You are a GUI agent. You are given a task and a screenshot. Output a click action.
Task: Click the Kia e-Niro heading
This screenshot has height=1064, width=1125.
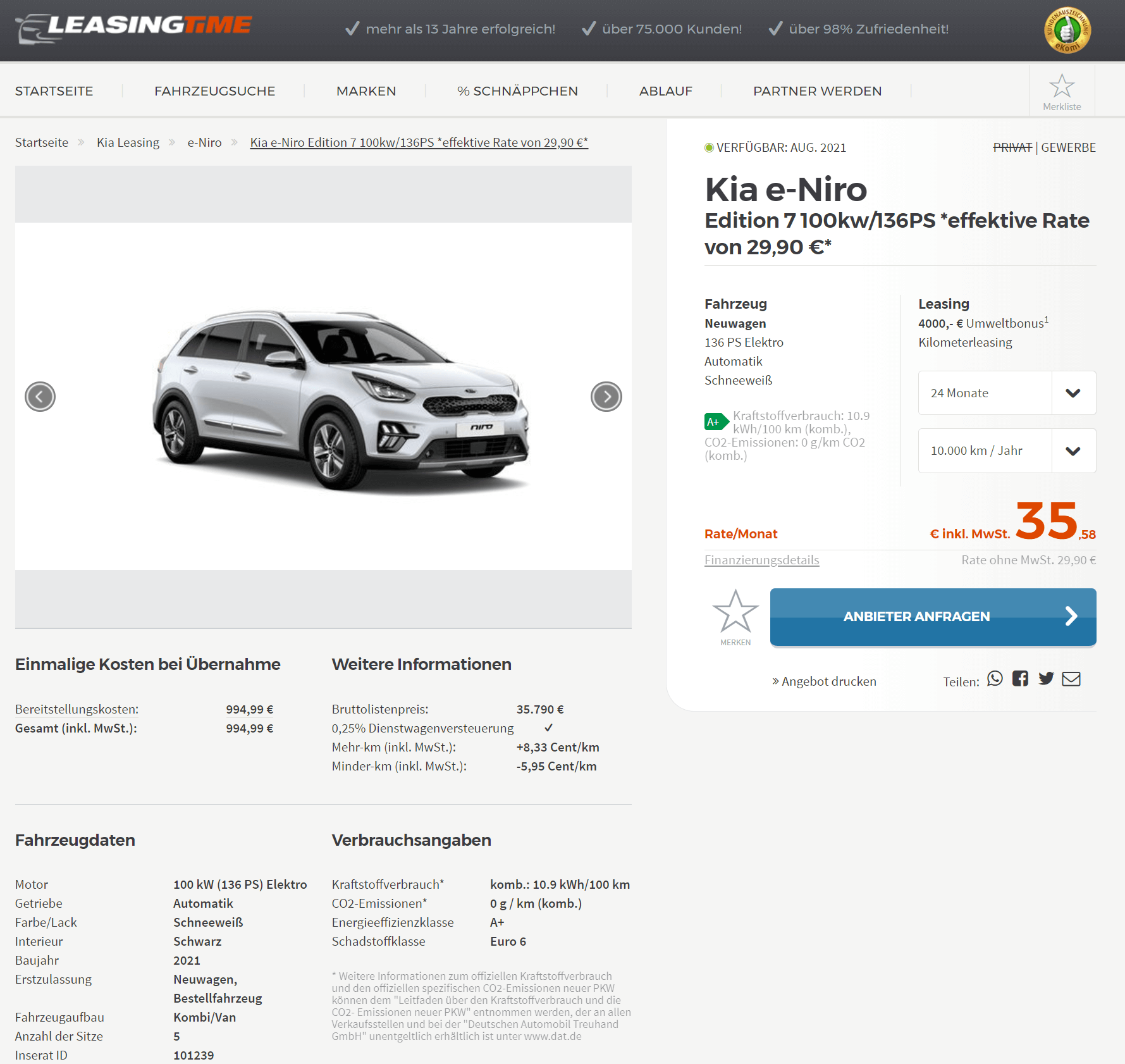point(785,189)
